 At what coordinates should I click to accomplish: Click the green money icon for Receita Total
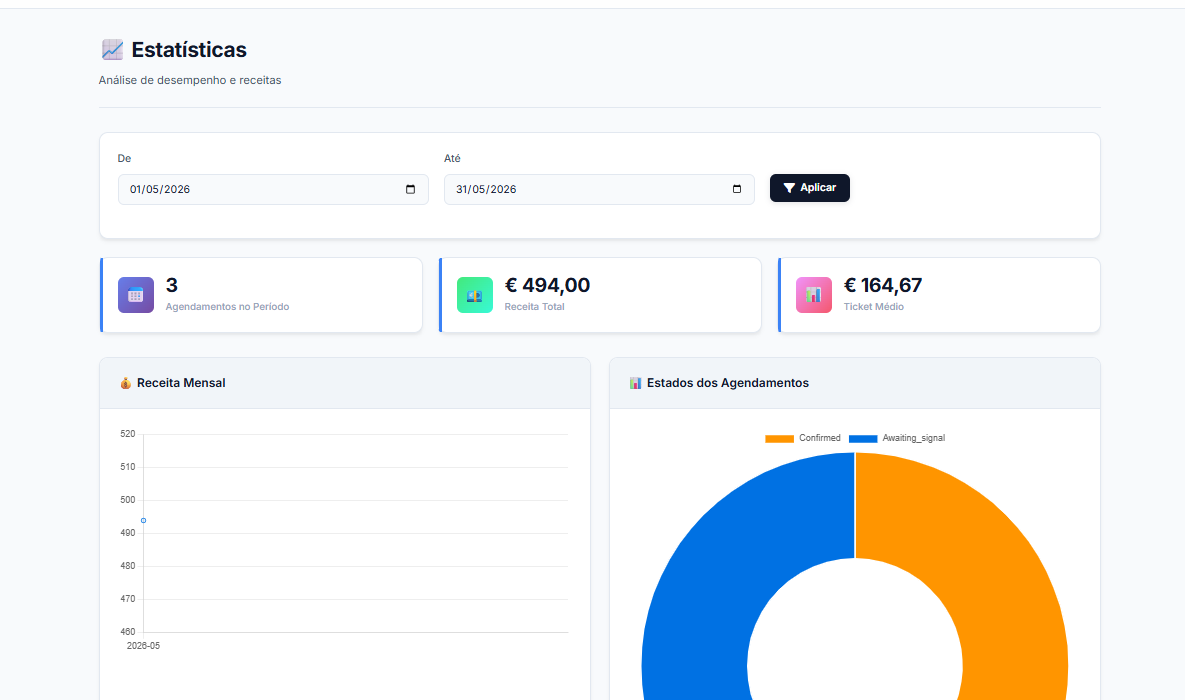[475, 295]
